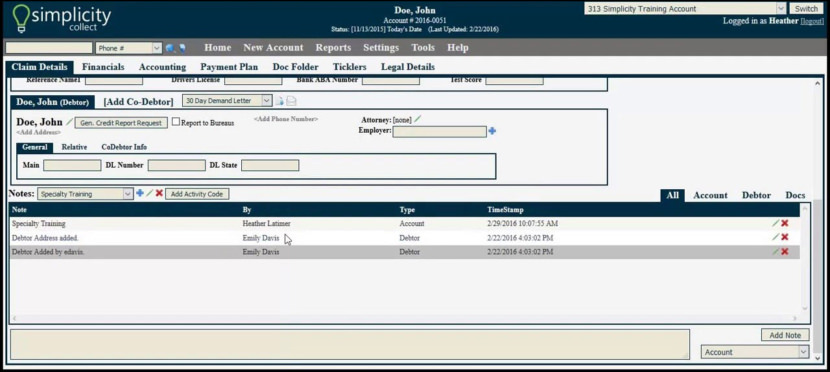Expand the 30 Day Demand Letter dropdown
Image resolution: width=830 pixels, height=372 pixels.
click(x=227, y=101)
